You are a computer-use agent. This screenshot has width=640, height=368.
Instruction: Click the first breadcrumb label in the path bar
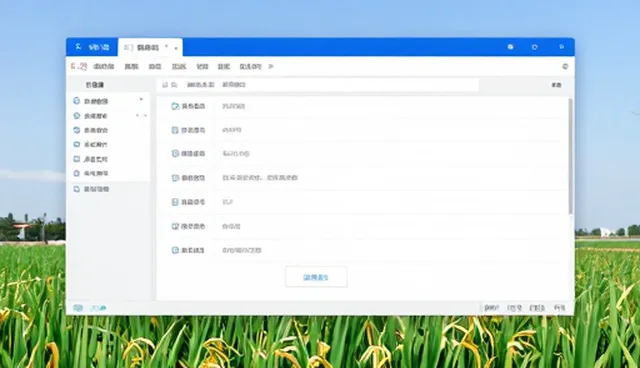point(201,85)
